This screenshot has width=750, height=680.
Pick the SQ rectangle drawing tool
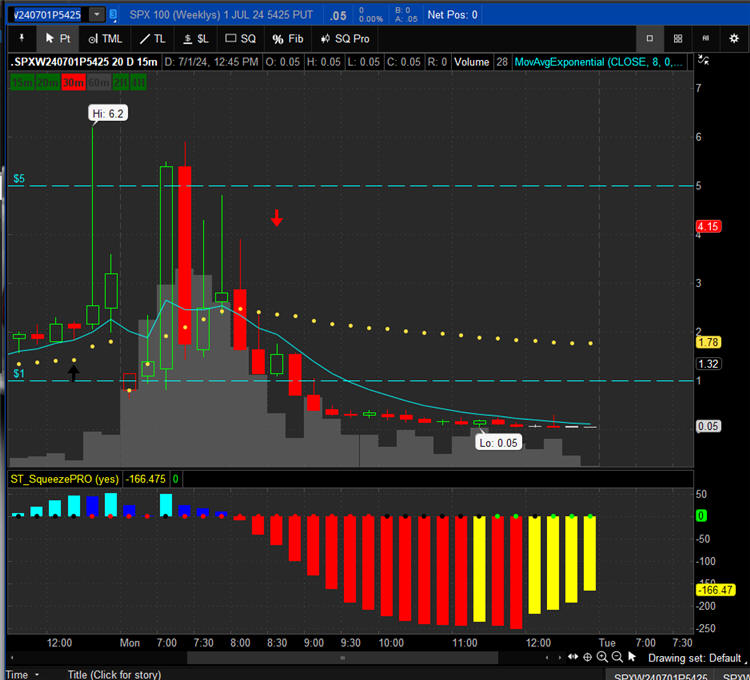tap(240, 38)
